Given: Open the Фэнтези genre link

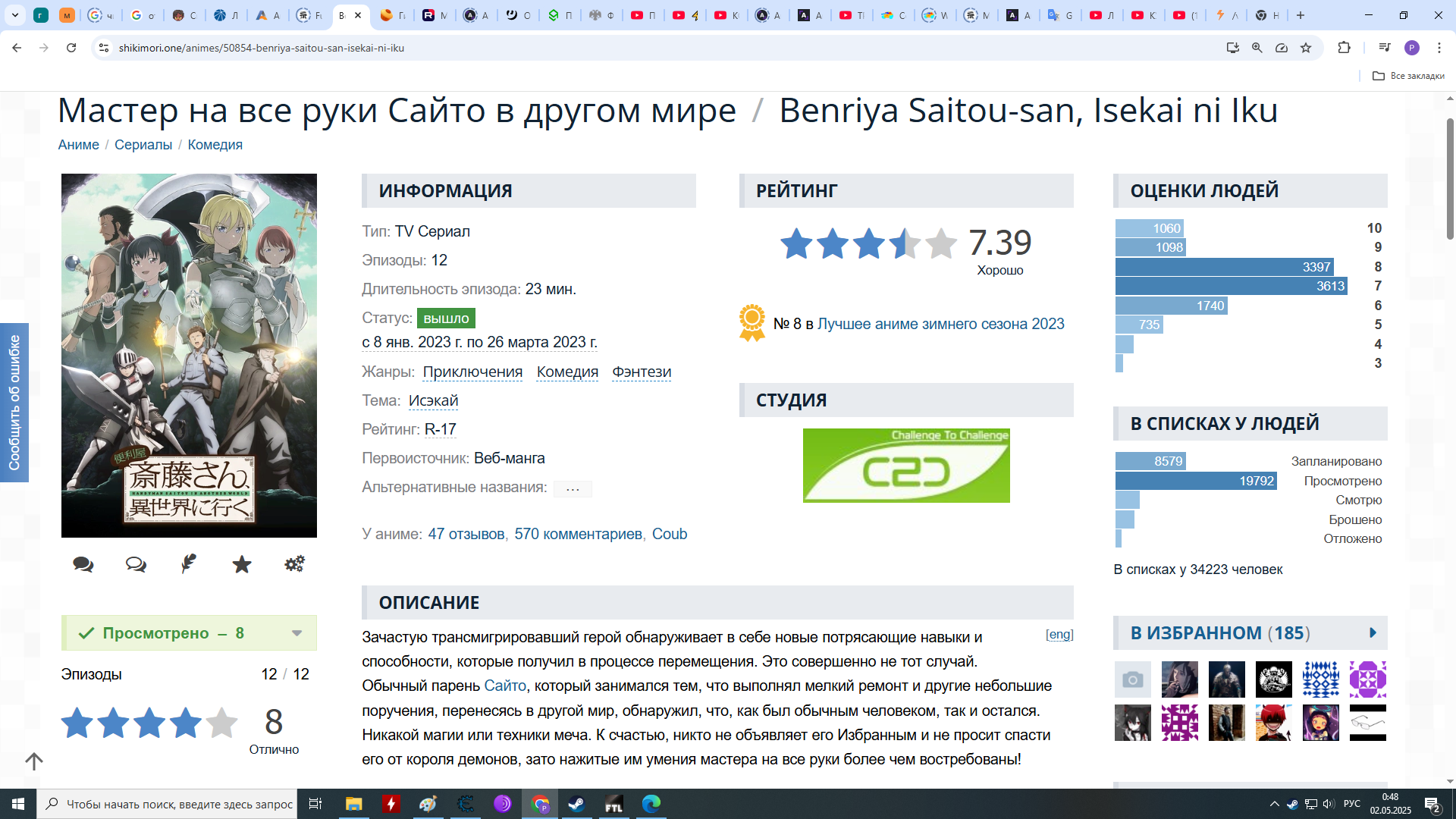Looking at the screenshot, I should (642, 372).
